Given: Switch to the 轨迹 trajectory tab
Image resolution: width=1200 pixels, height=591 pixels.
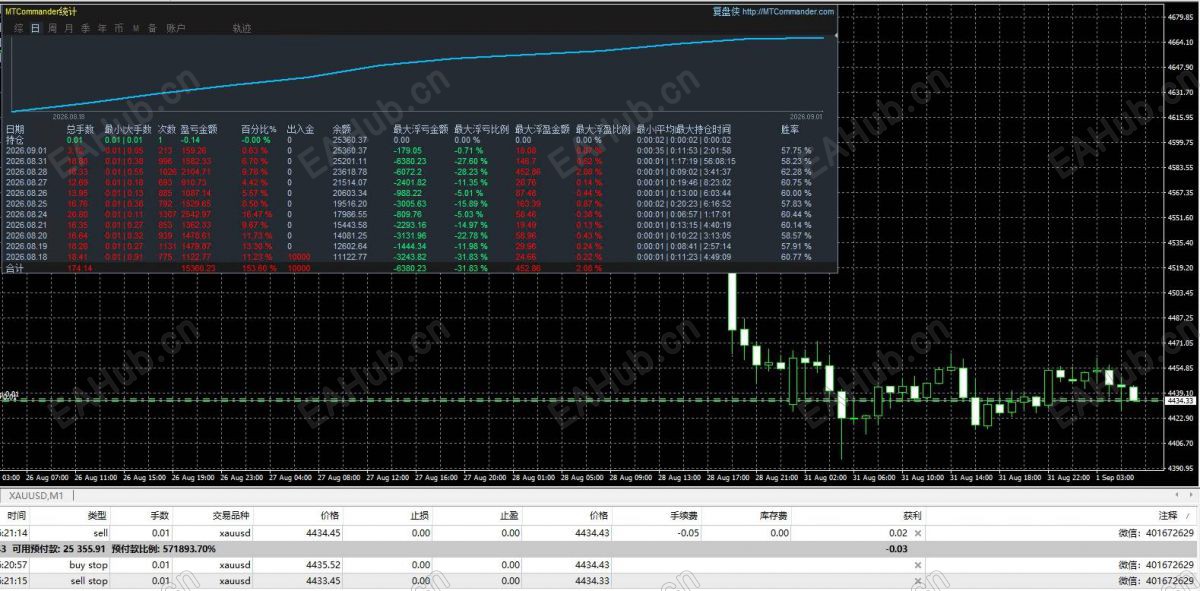Looking at the screenshot, I should [x=241, y=29].
